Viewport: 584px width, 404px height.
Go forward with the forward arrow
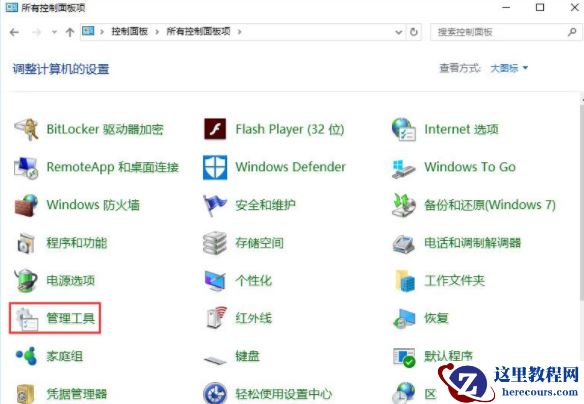tap(36, 32)
